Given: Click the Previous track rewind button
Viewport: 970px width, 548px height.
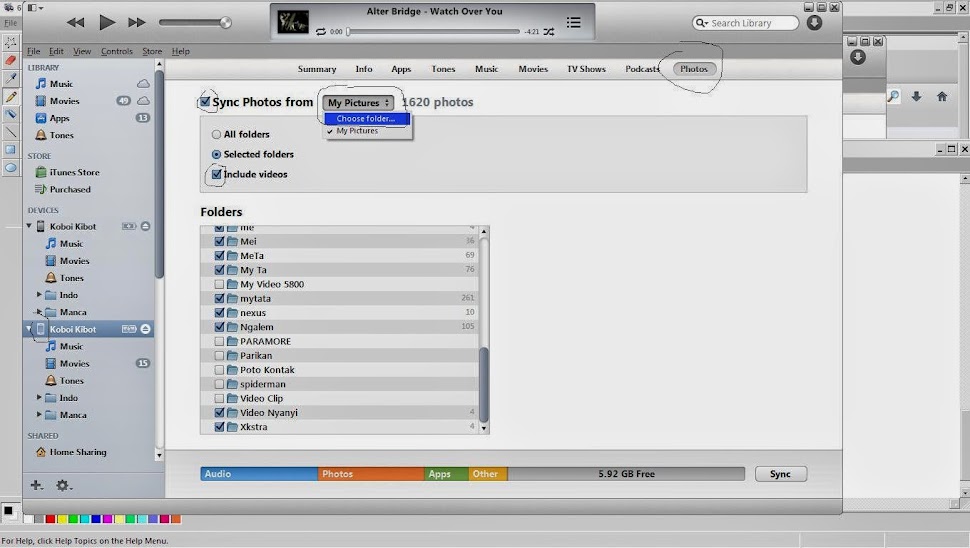Looking at the screenshot, I should (75, 23).
